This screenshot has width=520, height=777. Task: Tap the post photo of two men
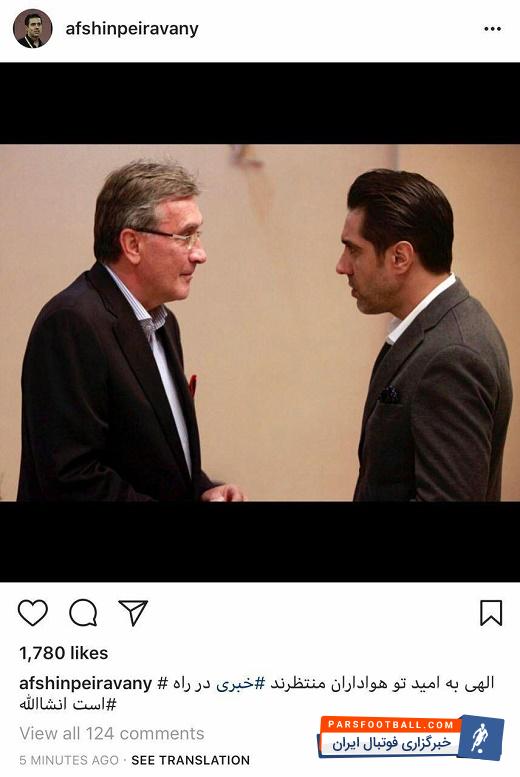(x=260, y=323)
